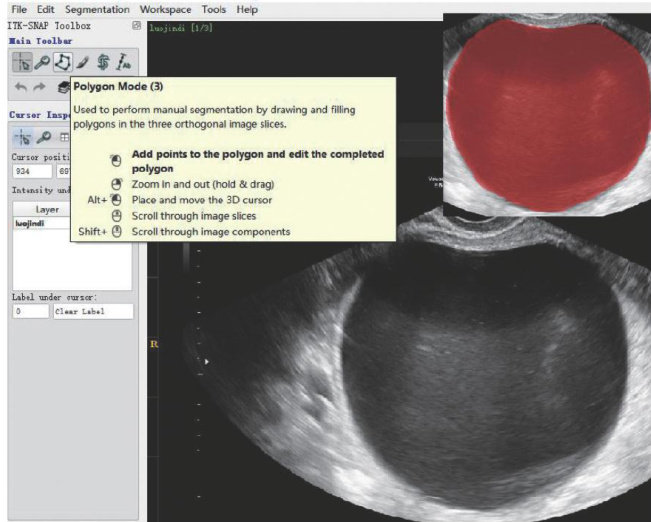This screenshot has width=651, height=522.
Task: Click the 'luojindi [1/3]' slice label
Action: coord(181,28)
